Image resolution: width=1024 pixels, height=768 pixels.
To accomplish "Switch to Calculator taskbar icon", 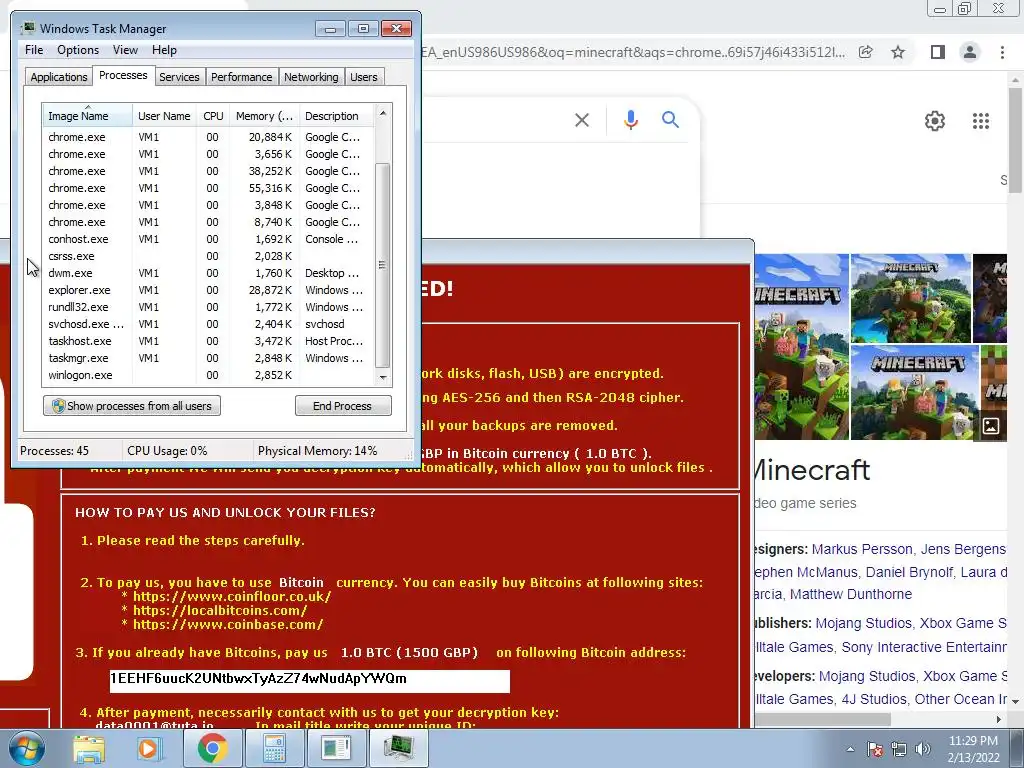I will [x=274, y=748].
